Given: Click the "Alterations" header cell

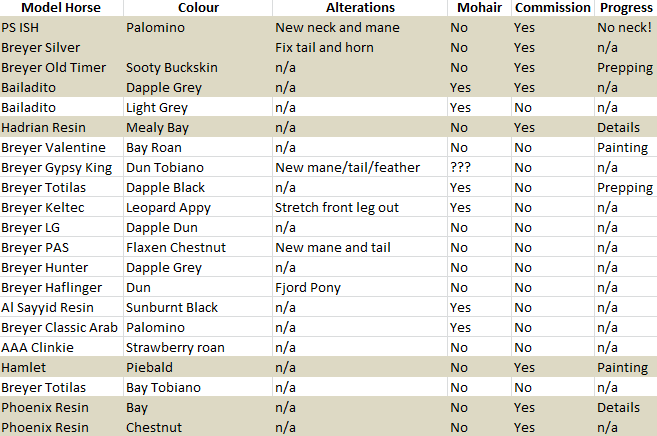Looking at the screenshot, I should [360, 8].
